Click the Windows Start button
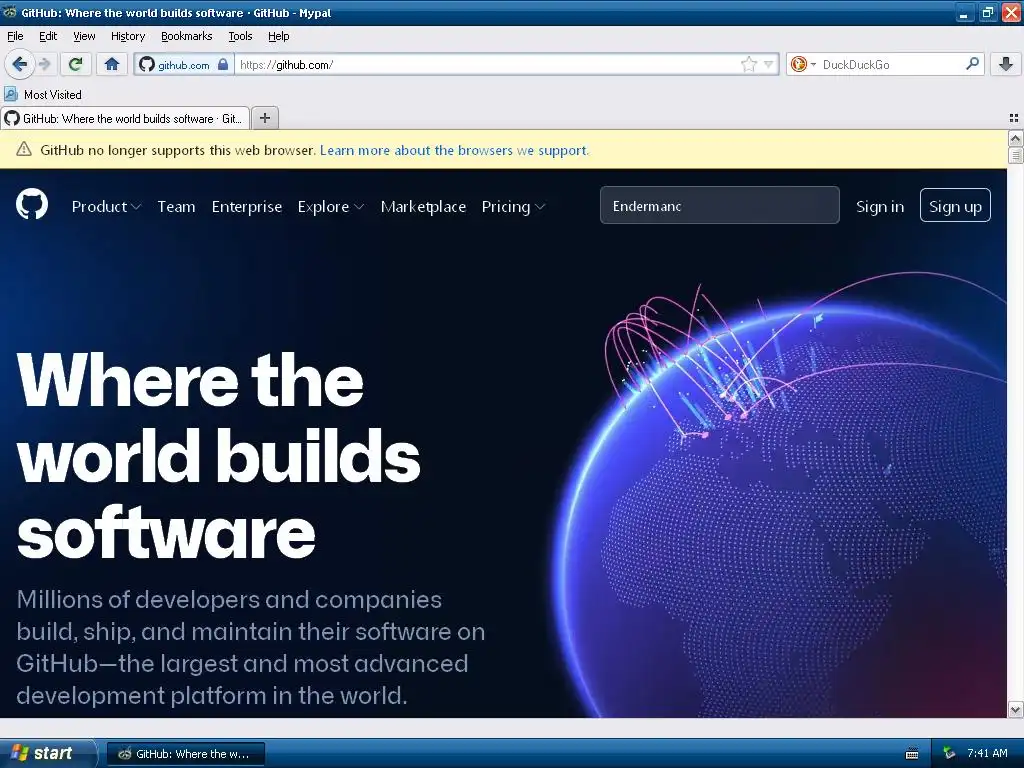Screen dimensions: 1024x768 coord(47,754)
